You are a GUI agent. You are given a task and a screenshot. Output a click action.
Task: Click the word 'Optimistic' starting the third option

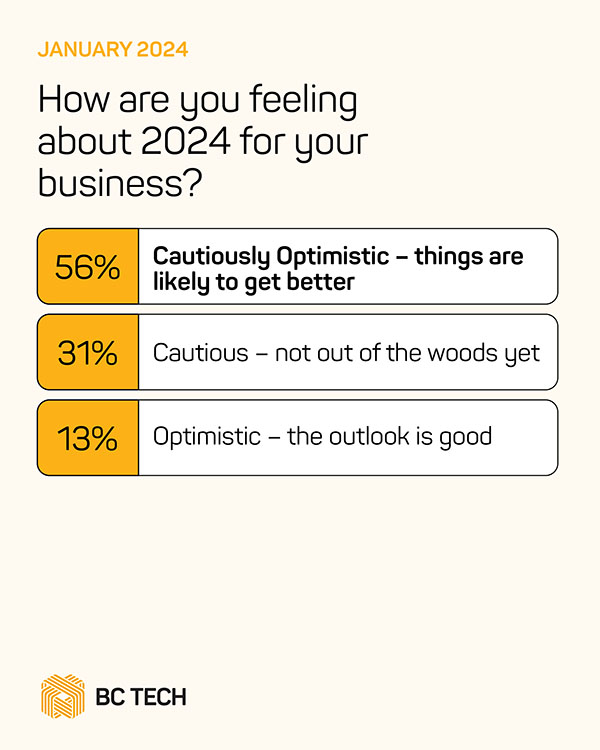[x=205, y=437]
